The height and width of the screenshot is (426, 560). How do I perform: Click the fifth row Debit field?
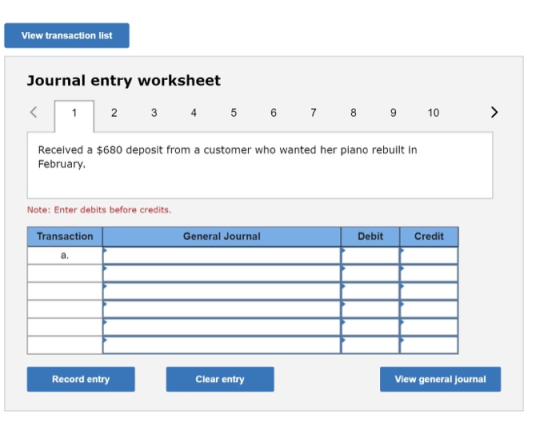370,327
